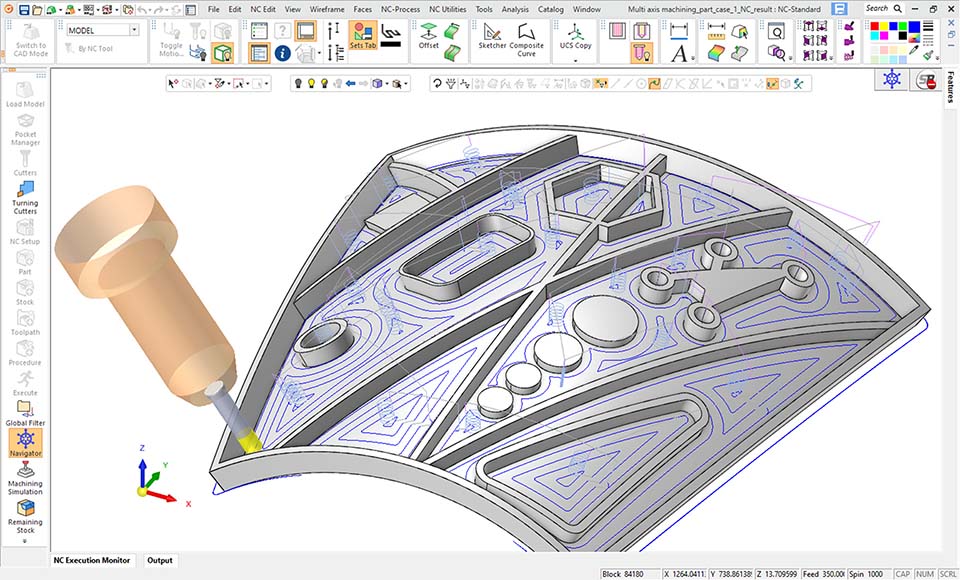This screenshot has width=960, height=580.
Task: Click the text annotation 'A' tool
Action: tap(679, 52)
